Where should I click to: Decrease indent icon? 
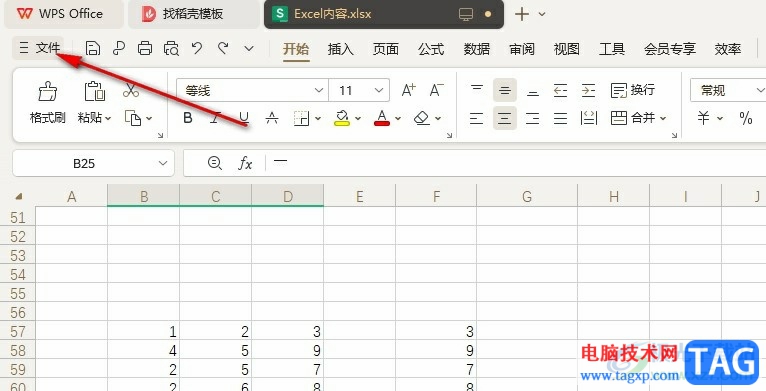click(x=560, y=90)
